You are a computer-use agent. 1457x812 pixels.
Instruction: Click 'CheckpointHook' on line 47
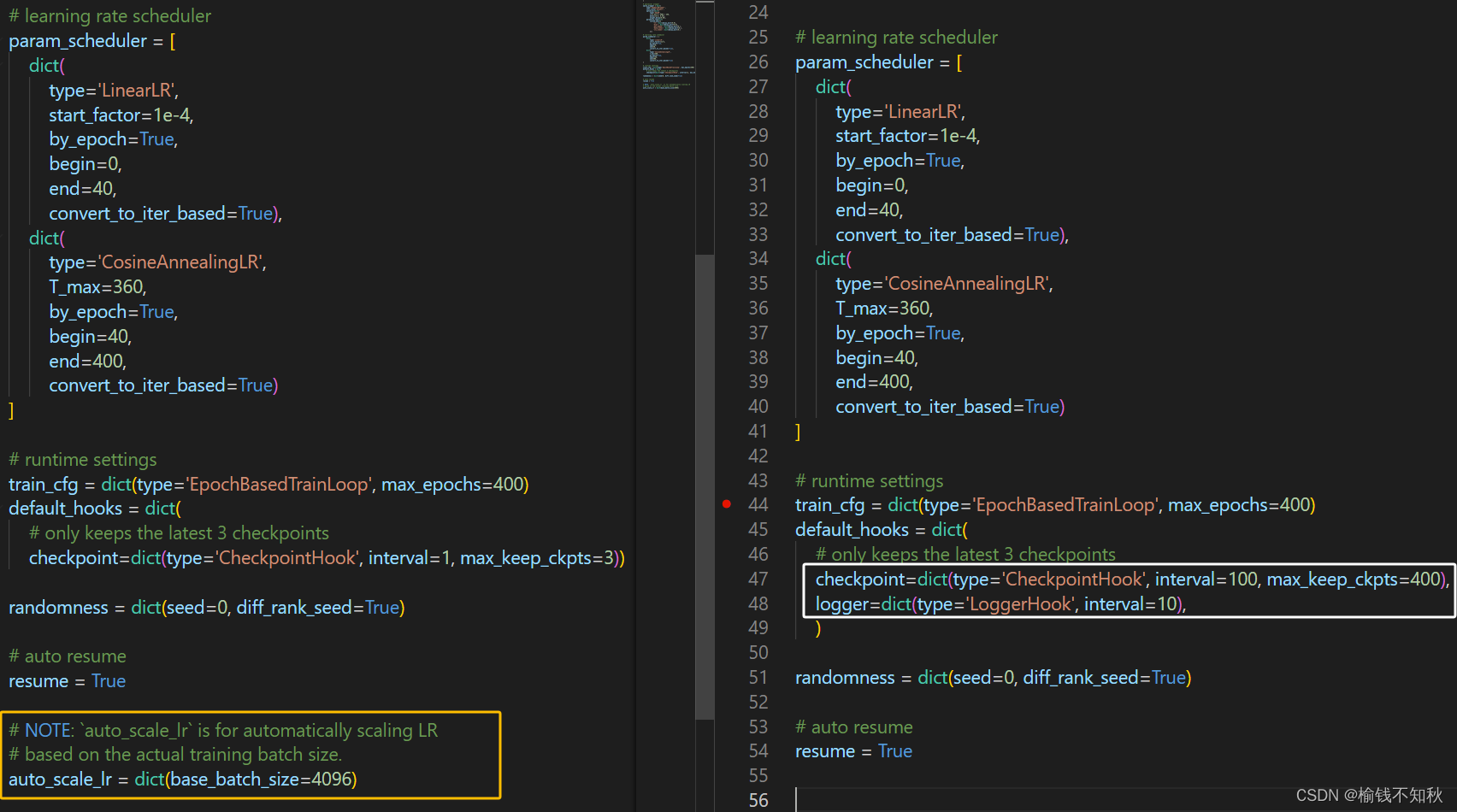tap(1074, 580)
